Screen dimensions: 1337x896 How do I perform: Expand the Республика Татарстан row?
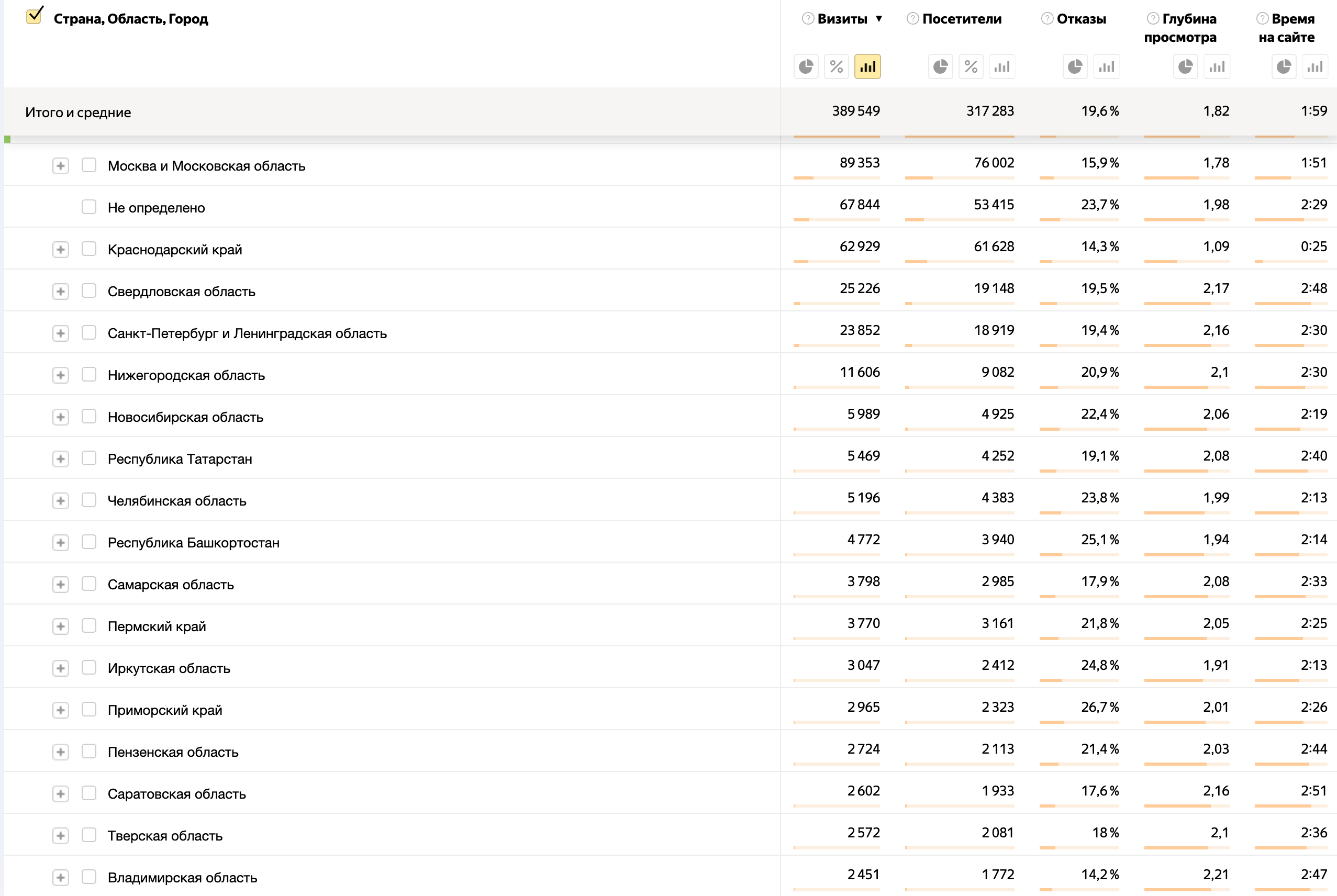pyautogui.click(x=61, y=459)
